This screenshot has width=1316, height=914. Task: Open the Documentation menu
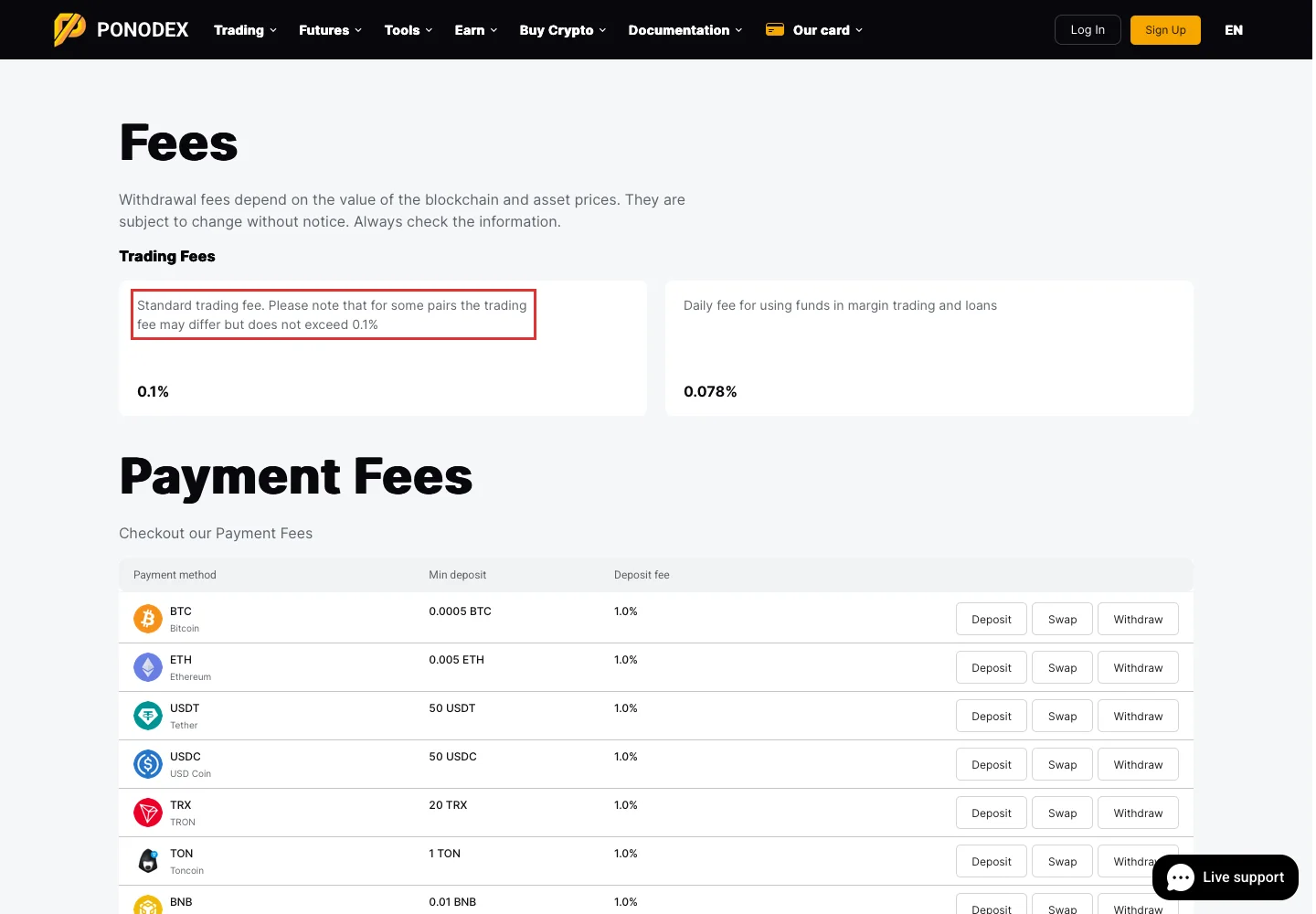685,30
